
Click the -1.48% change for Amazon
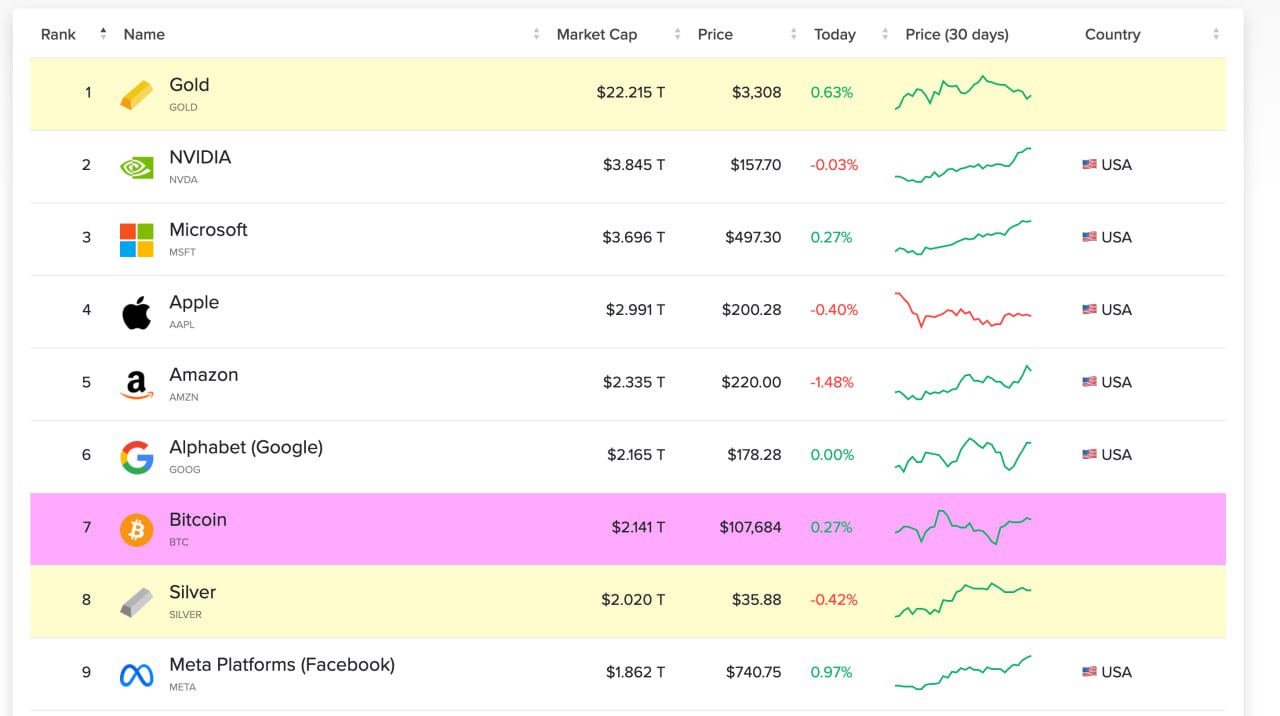832,382
